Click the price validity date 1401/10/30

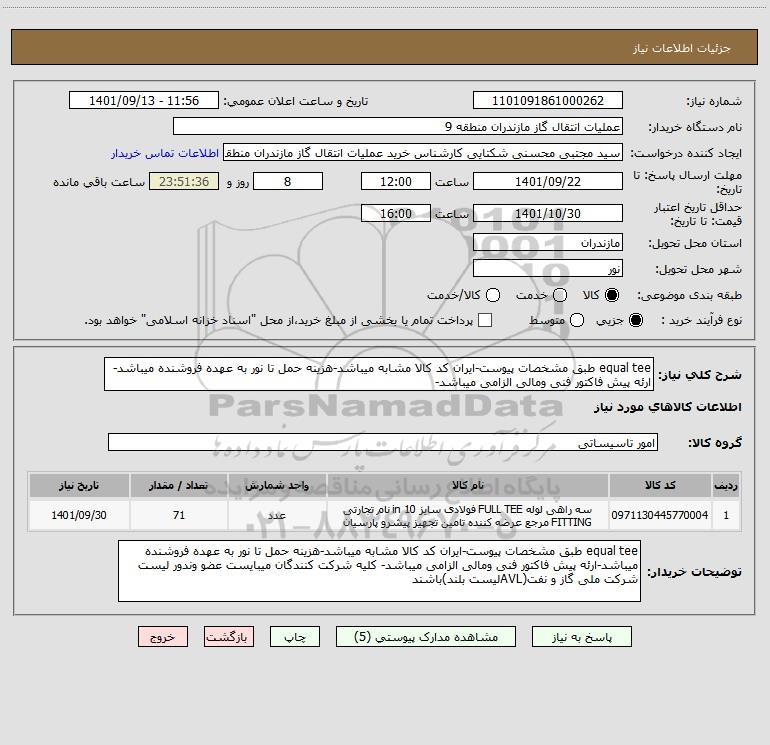click(x=548, y=213)
